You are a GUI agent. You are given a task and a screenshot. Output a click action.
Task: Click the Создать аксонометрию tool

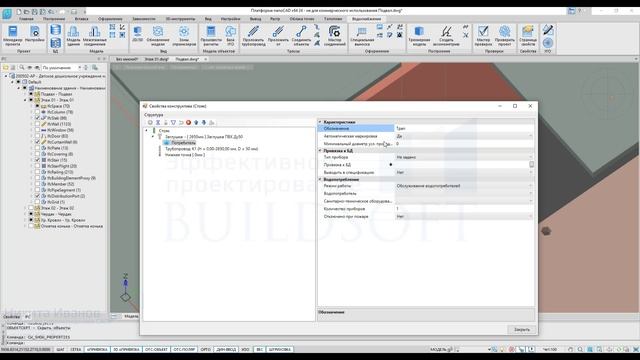pyautogui.click(x=447, y=36)
